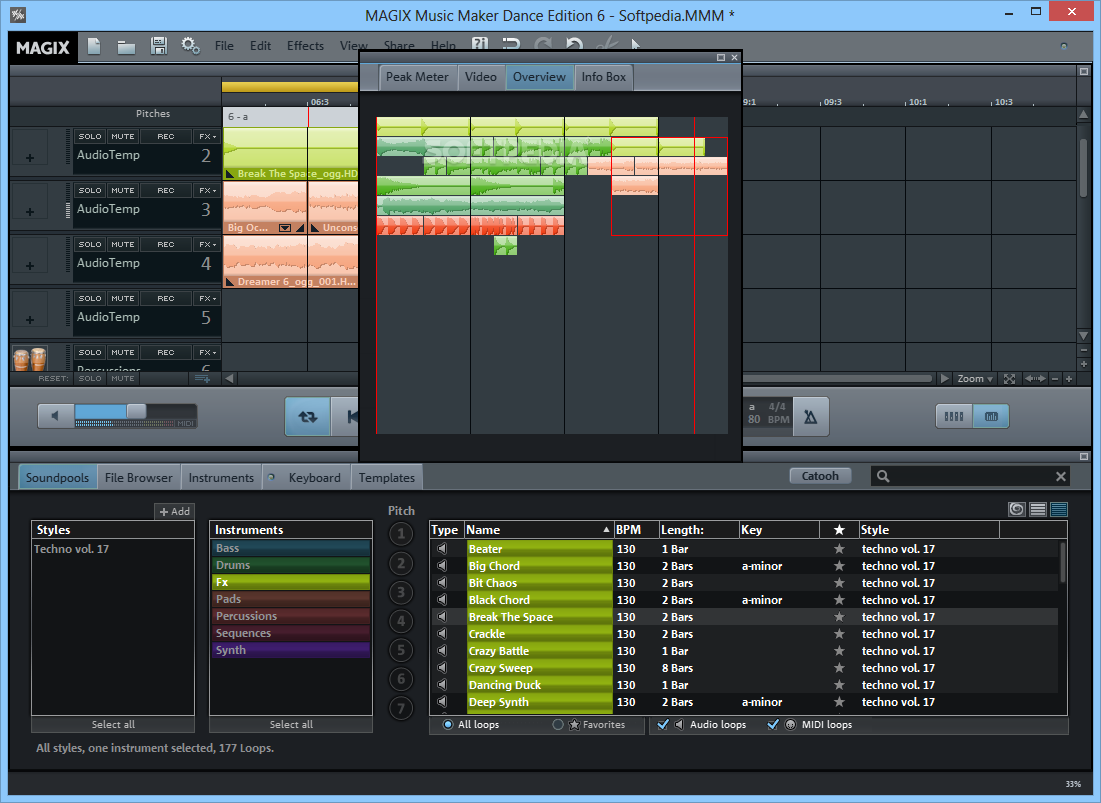Click the search magnifier icon in Soundpools

[883, 477]
